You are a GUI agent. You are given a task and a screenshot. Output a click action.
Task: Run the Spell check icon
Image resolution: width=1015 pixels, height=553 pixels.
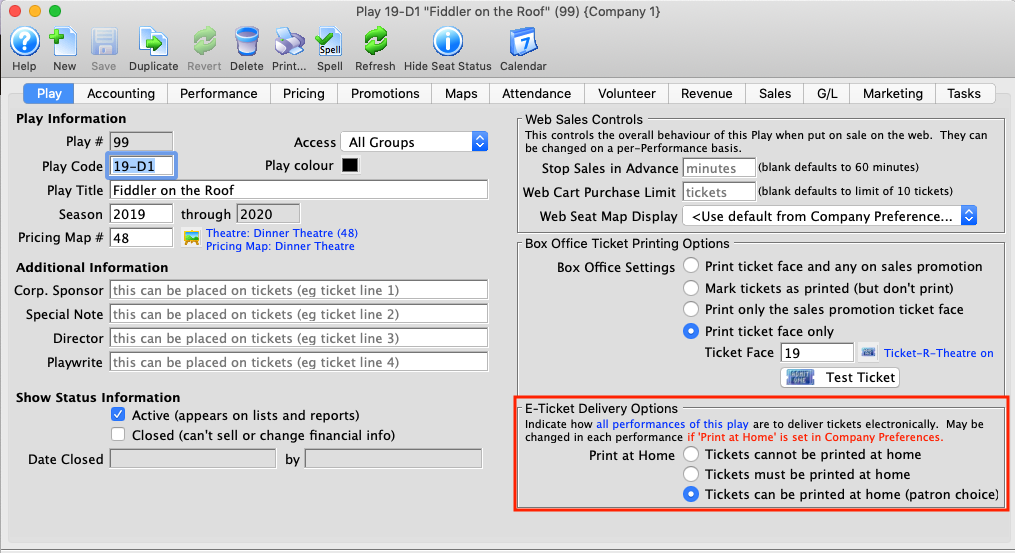pos(329,42)
